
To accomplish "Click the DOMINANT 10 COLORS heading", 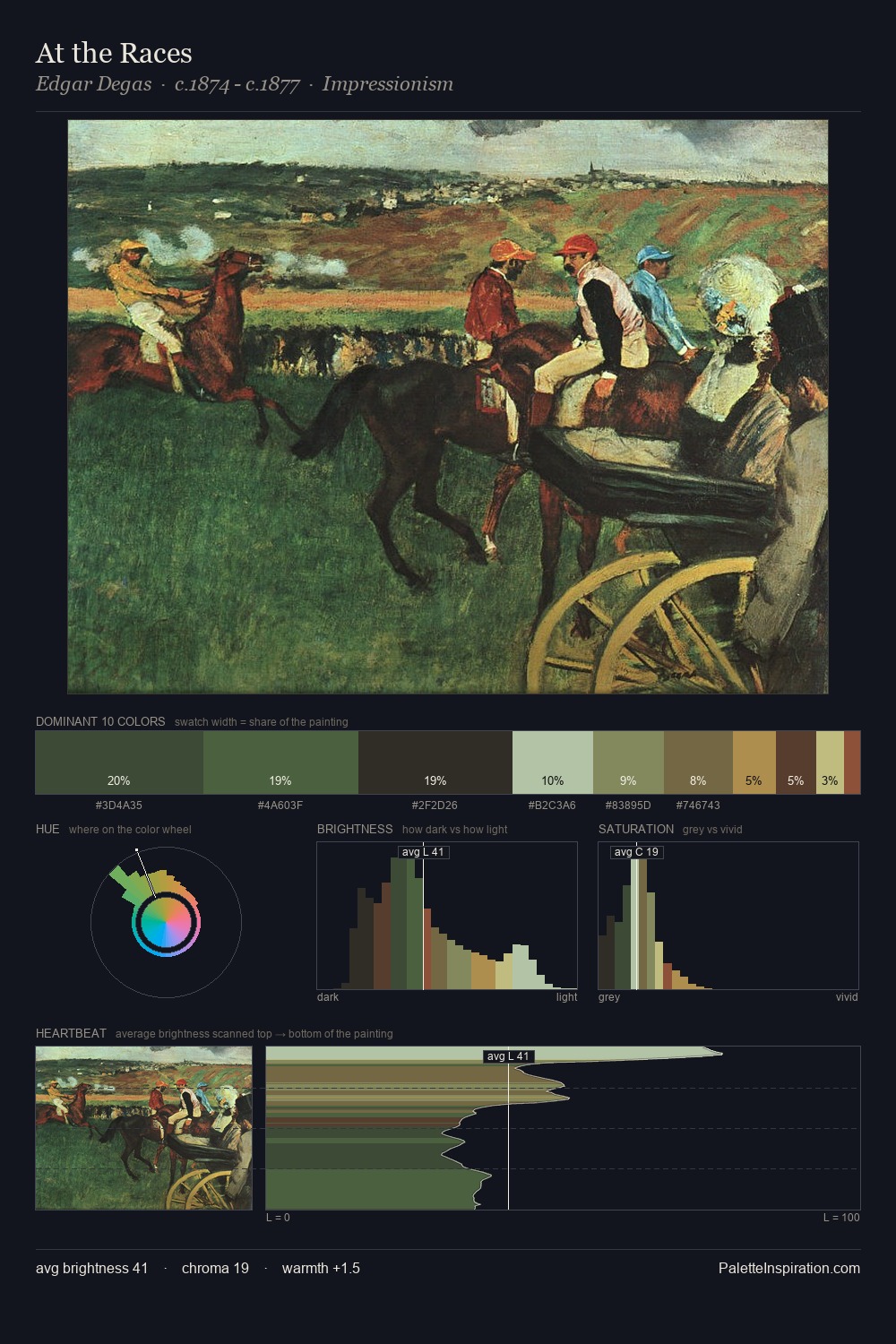I will pyautogui.click(x=100, y=721).
